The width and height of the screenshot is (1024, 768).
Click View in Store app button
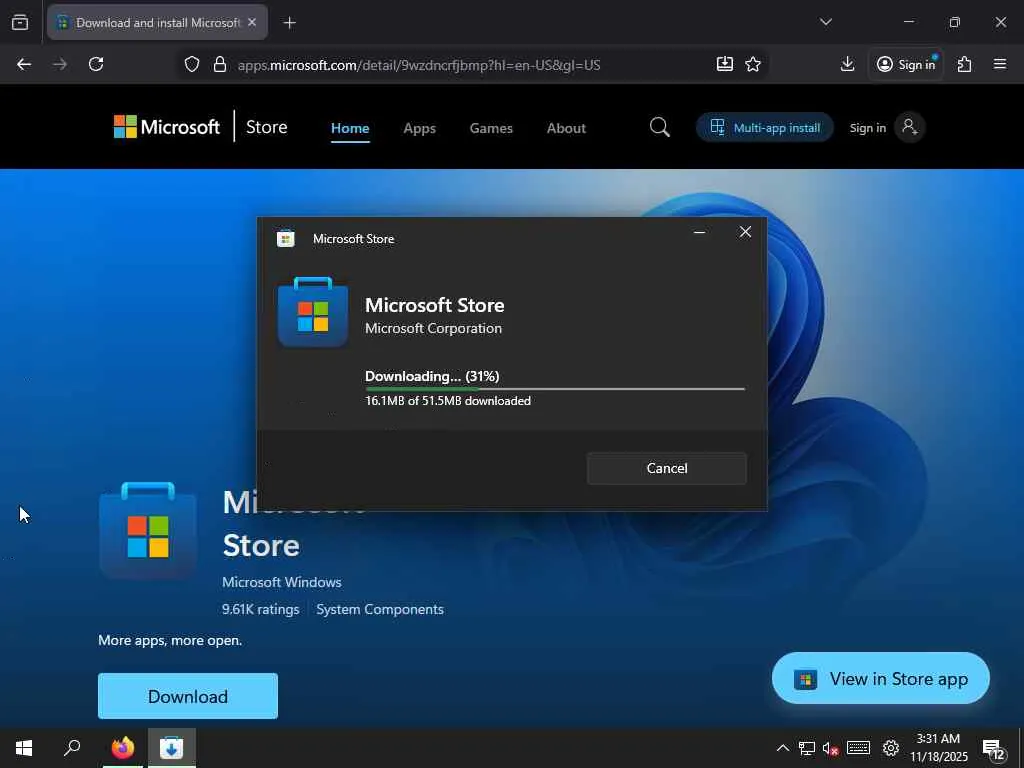880,679
